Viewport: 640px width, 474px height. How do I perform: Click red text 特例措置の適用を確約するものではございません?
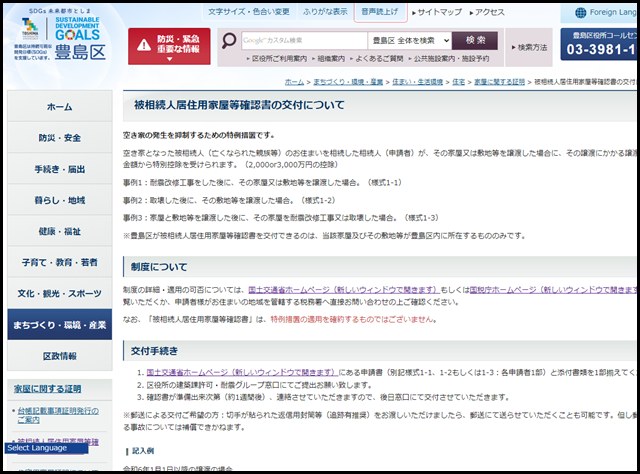coord(353,319)
